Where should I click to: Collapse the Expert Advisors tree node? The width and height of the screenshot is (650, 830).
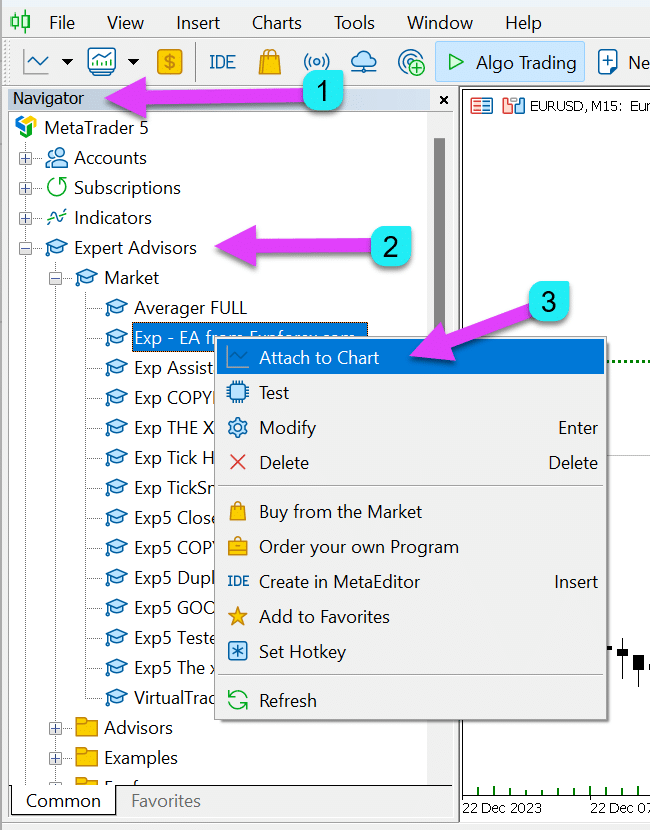point(25,248)
